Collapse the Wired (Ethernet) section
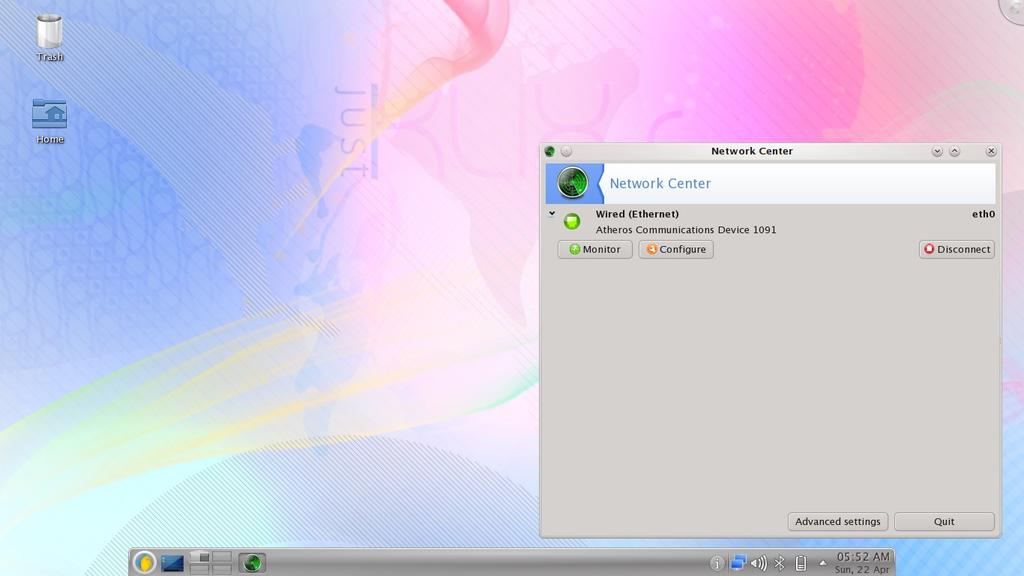This screenshot has height=576, width=1024. tap(552, 214)
